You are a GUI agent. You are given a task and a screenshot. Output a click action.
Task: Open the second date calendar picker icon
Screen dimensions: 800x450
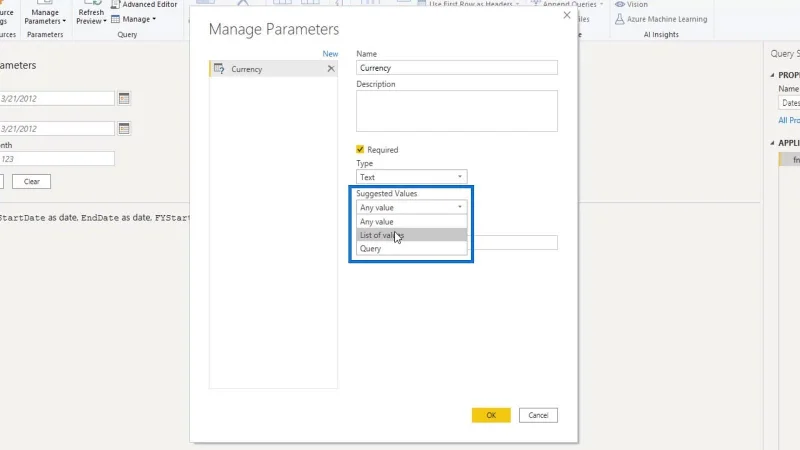124,129
